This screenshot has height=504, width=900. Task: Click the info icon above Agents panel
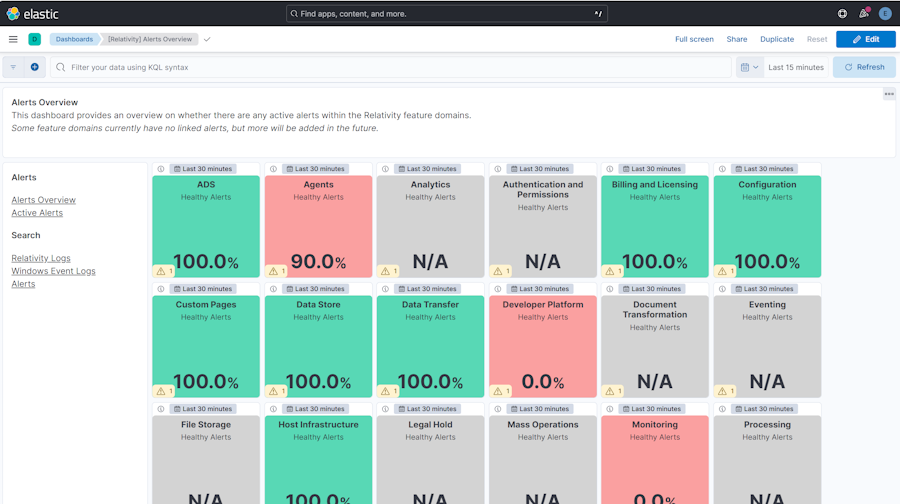(x=273, y=169)
